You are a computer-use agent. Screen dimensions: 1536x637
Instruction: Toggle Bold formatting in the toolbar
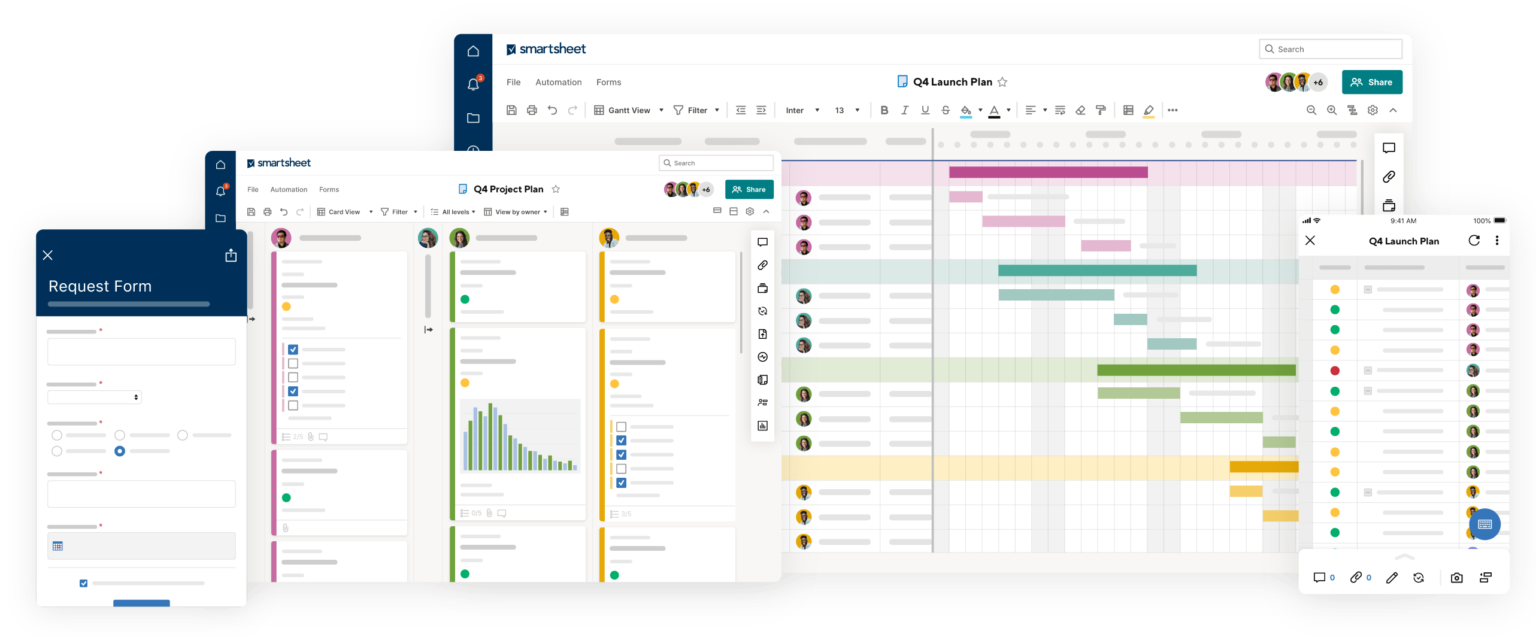coord(884,110)
